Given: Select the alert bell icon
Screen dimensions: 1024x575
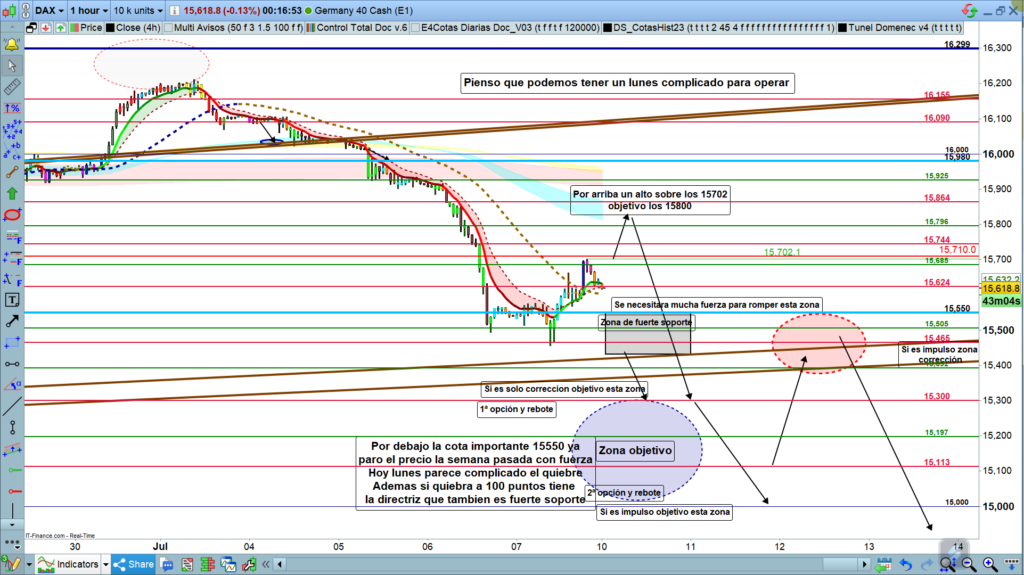Looking at the screenshot, I should [12, 45].
